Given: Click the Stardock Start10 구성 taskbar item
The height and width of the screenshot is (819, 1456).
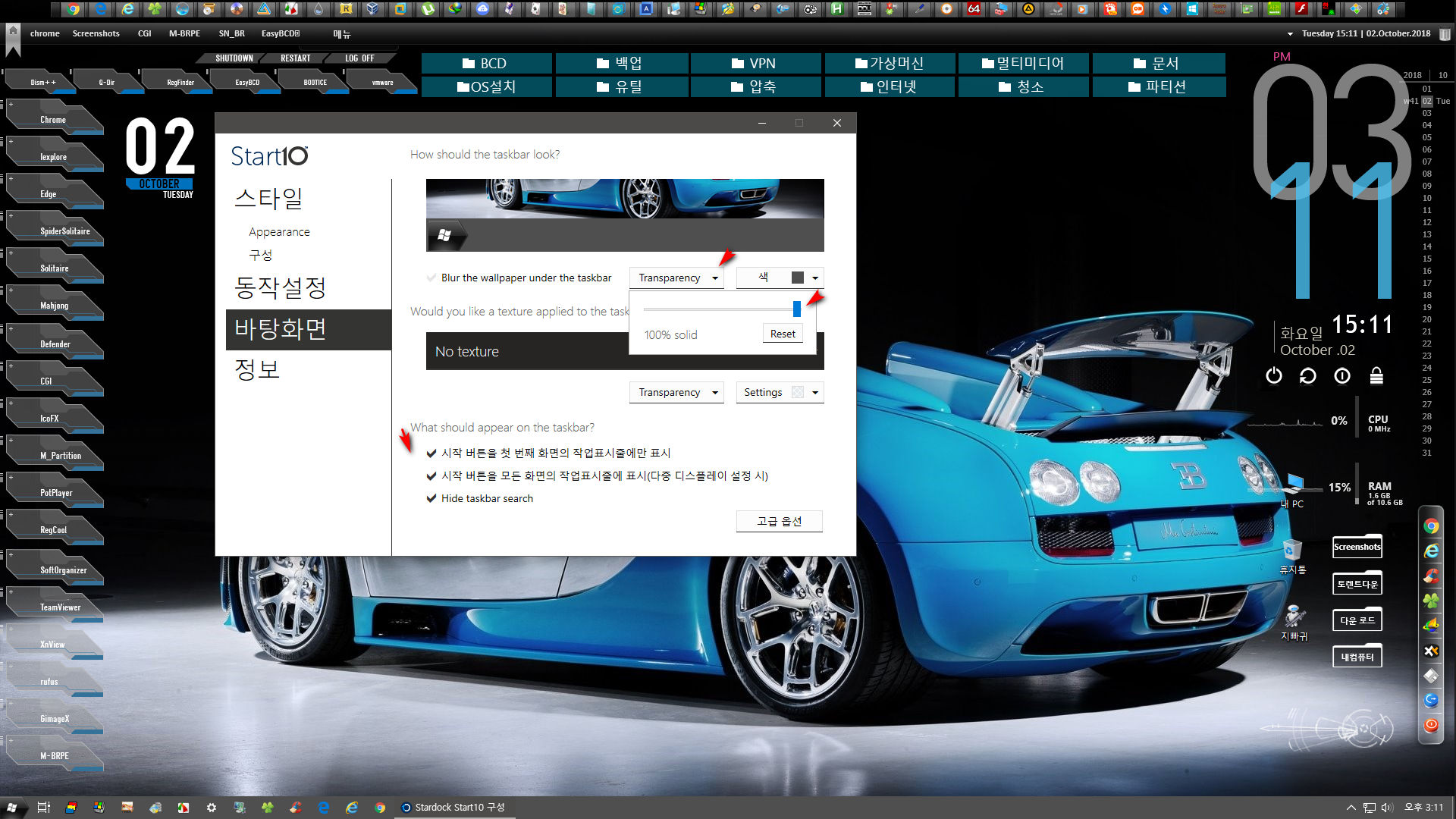Looking at the screenshot, I should pos(453,808).
